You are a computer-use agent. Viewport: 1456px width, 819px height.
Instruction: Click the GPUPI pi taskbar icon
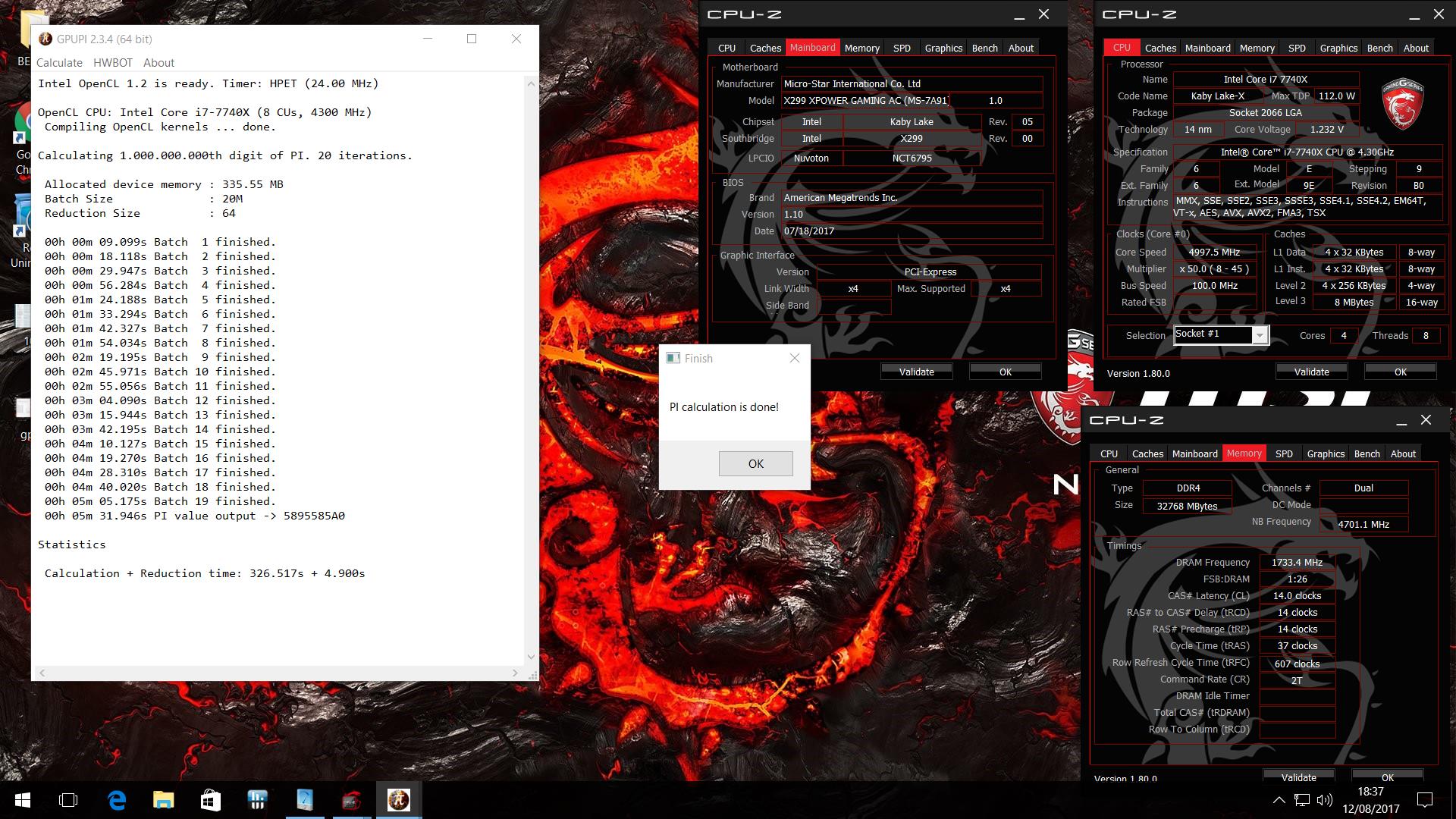coord(399,800)
